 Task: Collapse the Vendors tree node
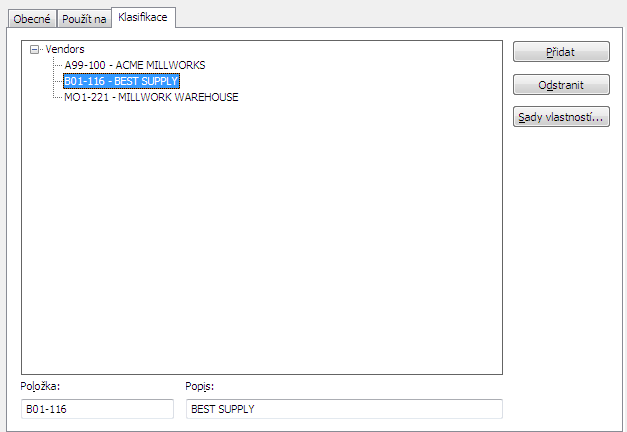[34, 50]
